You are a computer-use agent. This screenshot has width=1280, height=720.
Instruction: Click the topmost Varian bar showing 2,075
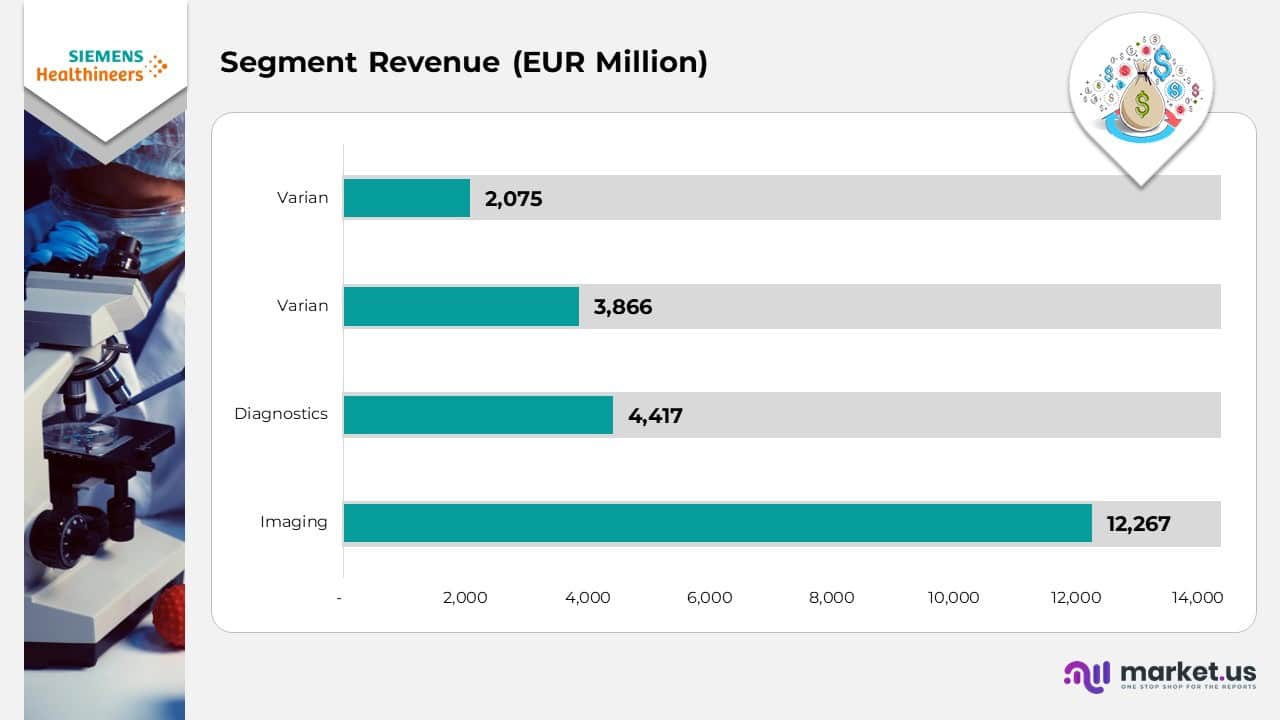(405, 197)
